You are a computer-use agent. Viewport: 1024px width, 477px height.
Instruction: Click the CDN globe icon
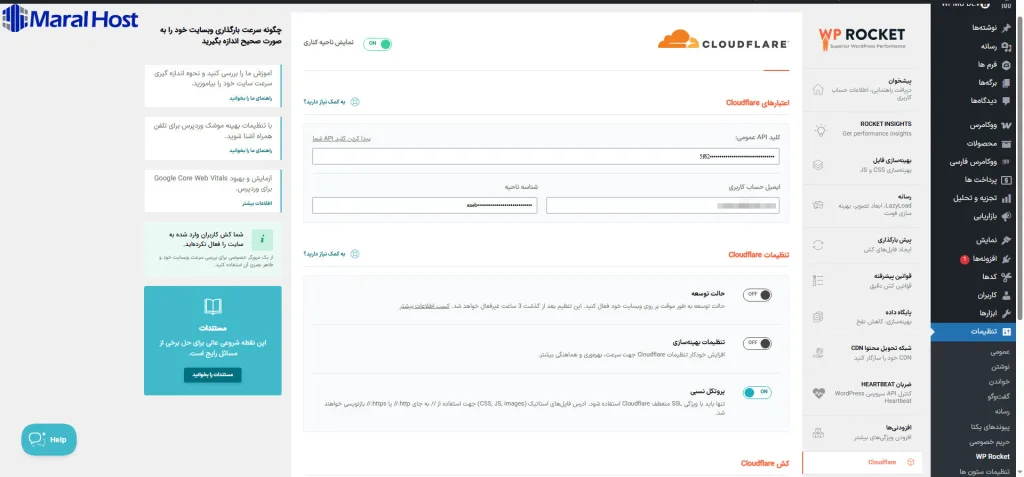click(818, 353)
